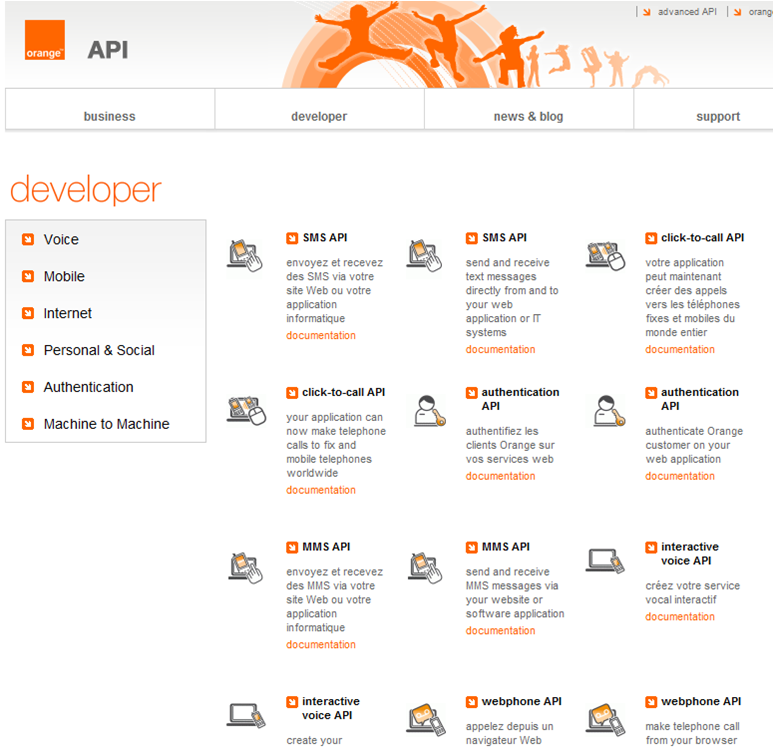Image resolution: width=774 pixels, height=751 pixels.
Task: Click the Orange logo
Action: [x=45, y=40]
